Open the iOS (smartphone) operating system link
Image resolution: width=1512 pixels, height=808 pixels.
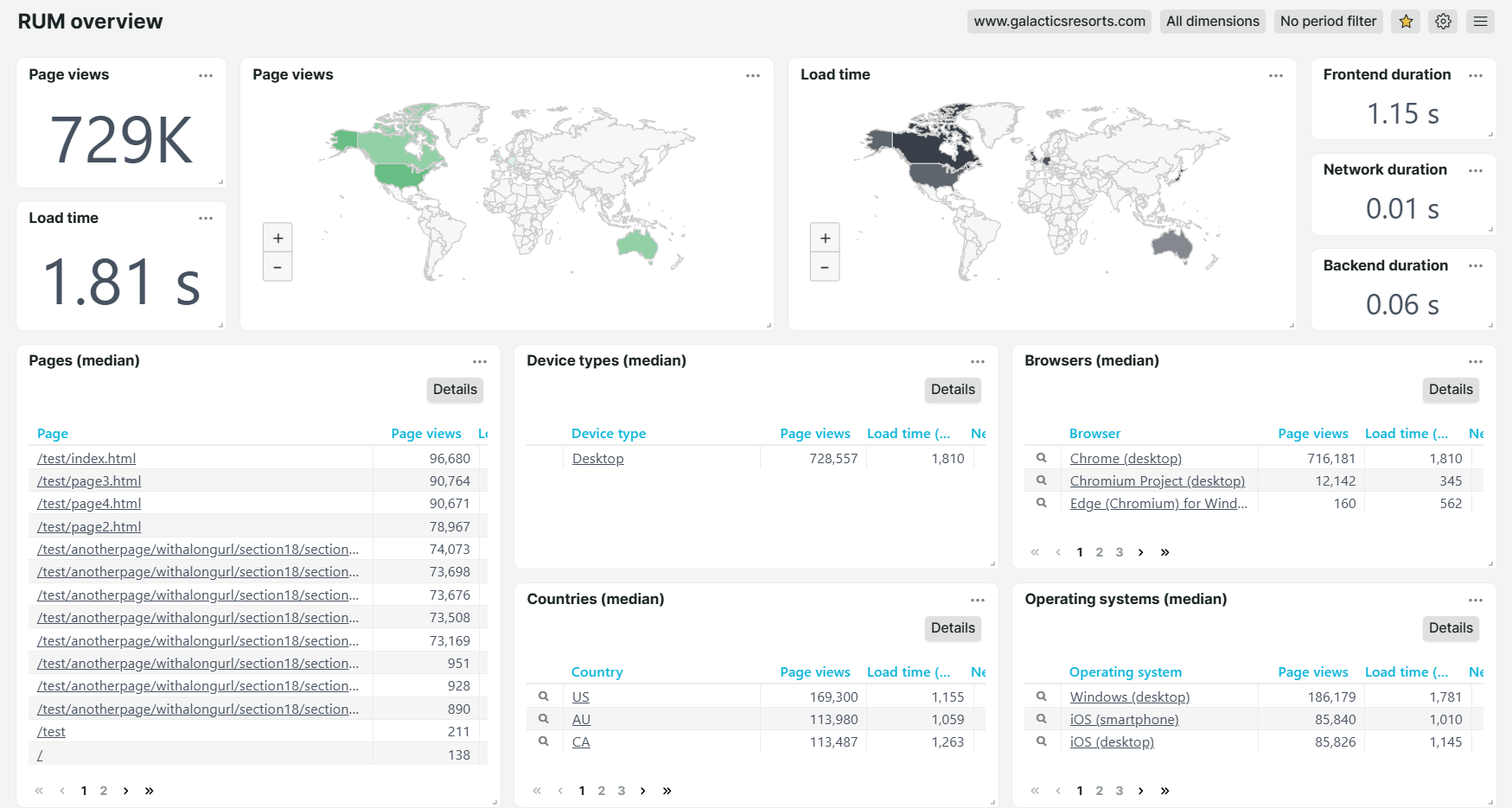pyautogui.click(x=1124, y=720)
